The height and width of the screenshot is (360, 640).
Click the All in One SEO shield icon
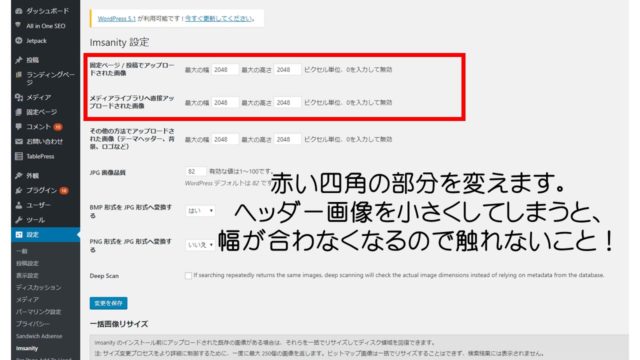coord(19,26)
